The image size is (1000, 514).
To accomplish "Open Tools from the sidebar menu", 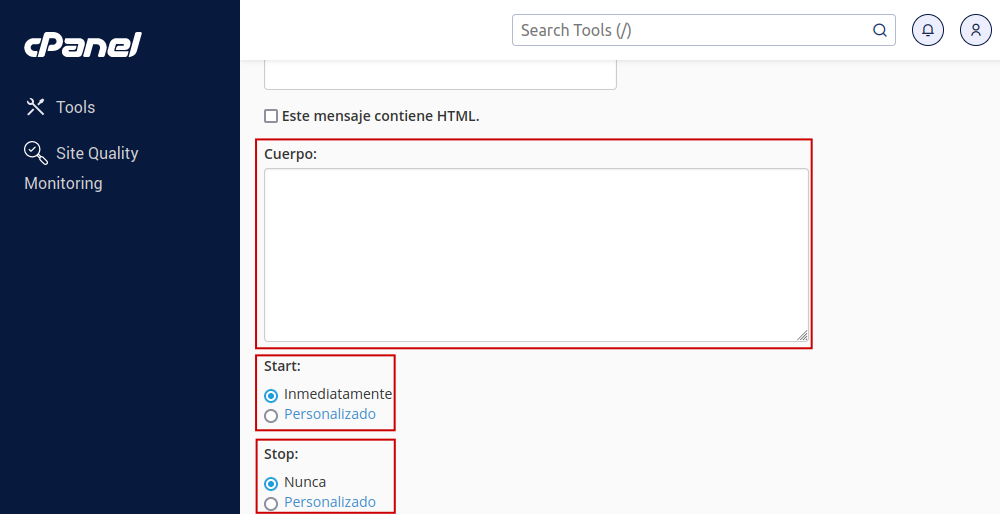I will pos(75,107).
